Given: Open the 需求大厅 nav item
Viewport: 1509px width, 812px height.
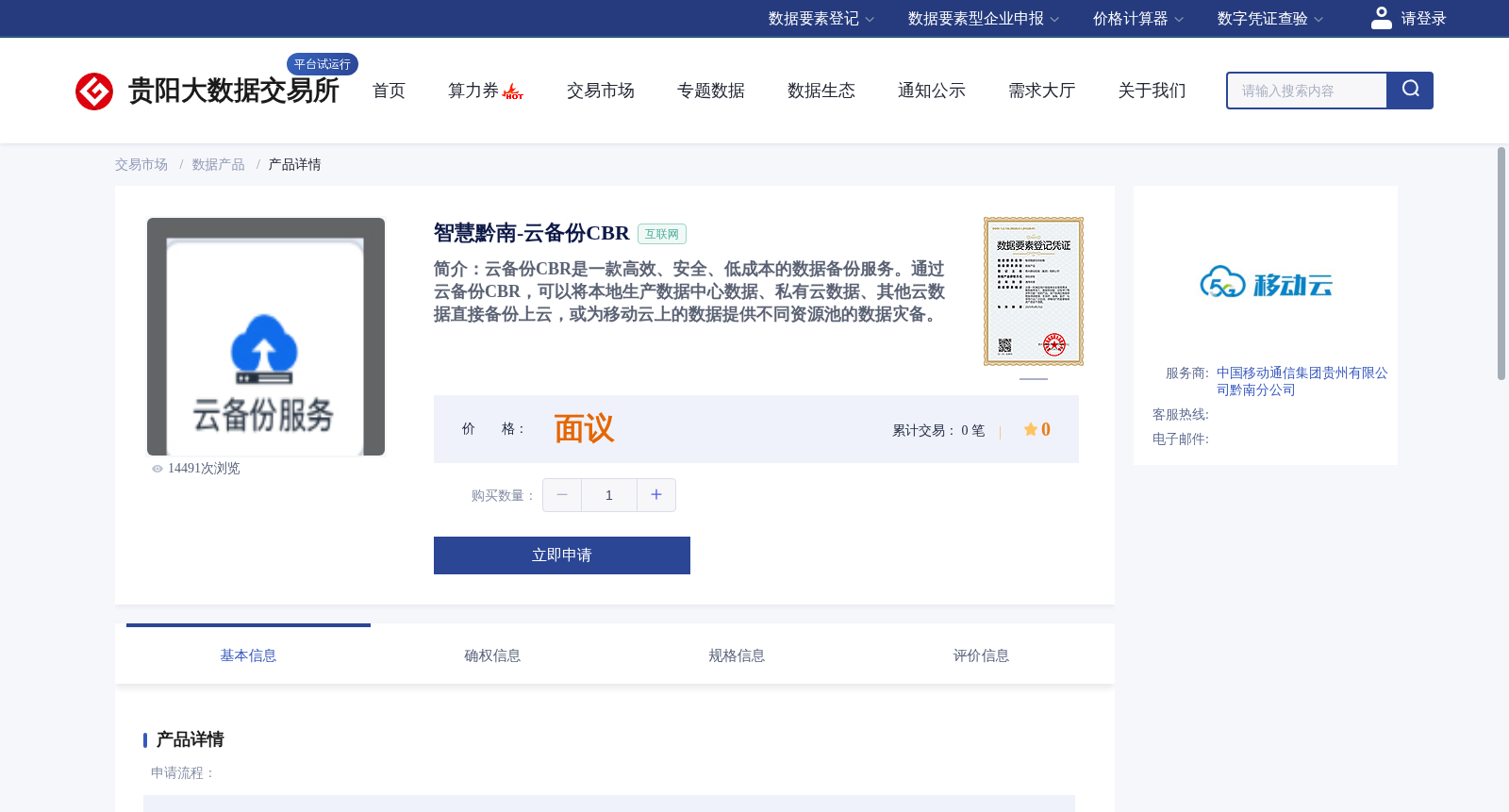Looking at the screenshot, I should [1042, 91].
